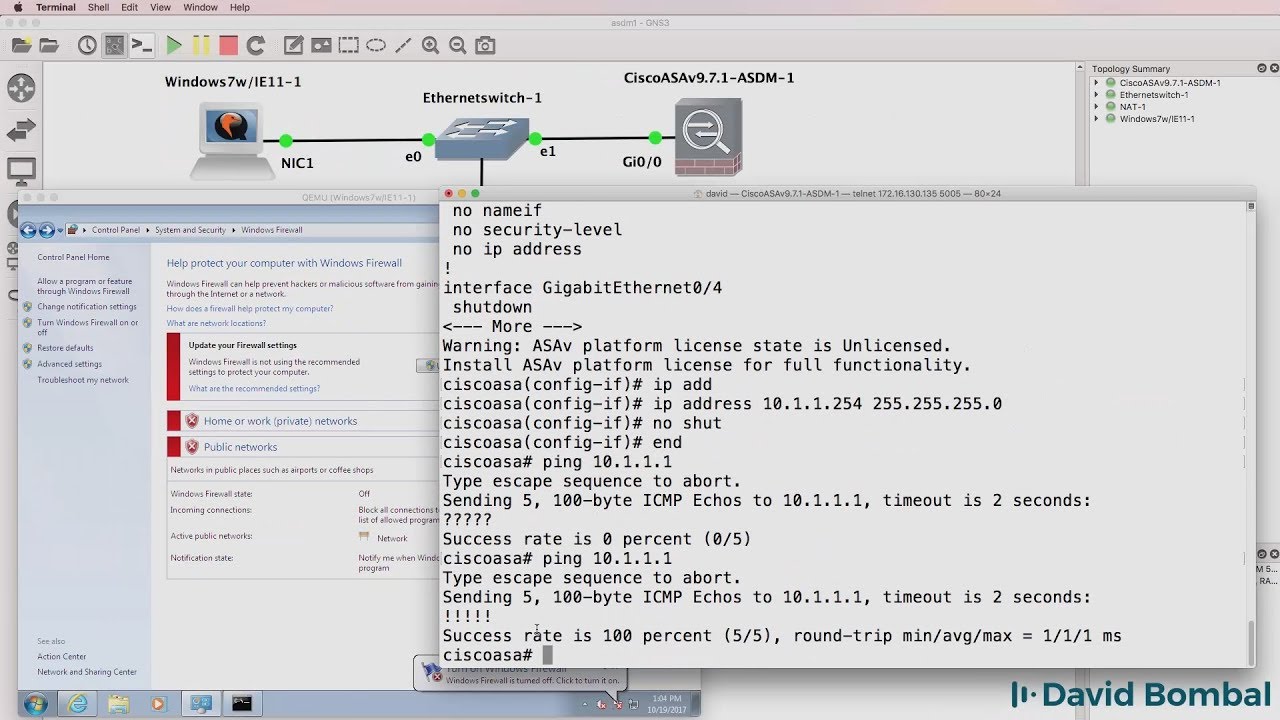Viewport: 1280px width, 720px height.
Task: Click the back arrow in Control Panel
Action: [x=28, y=230]
